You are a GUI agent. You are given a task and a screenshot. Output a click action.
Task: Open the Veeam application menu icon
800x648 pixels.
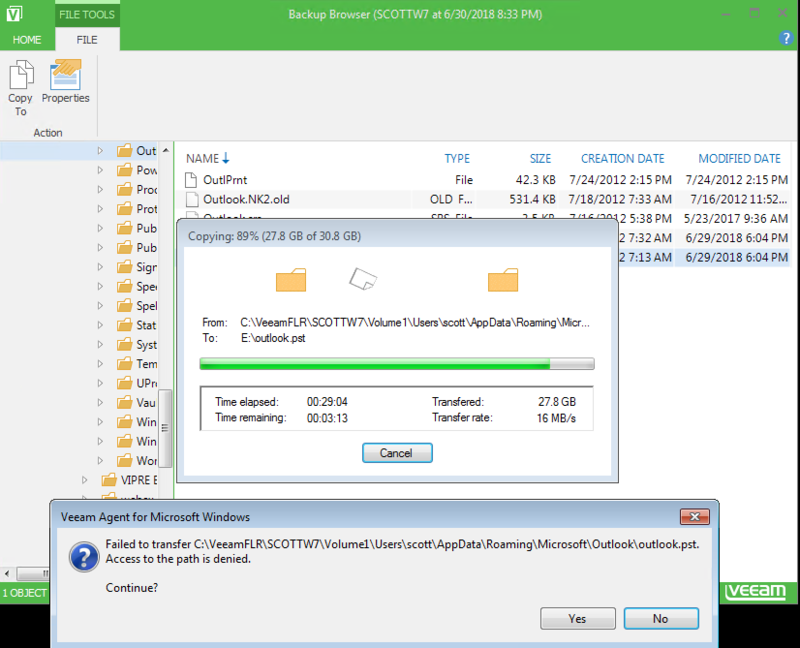tap(13, 14)
